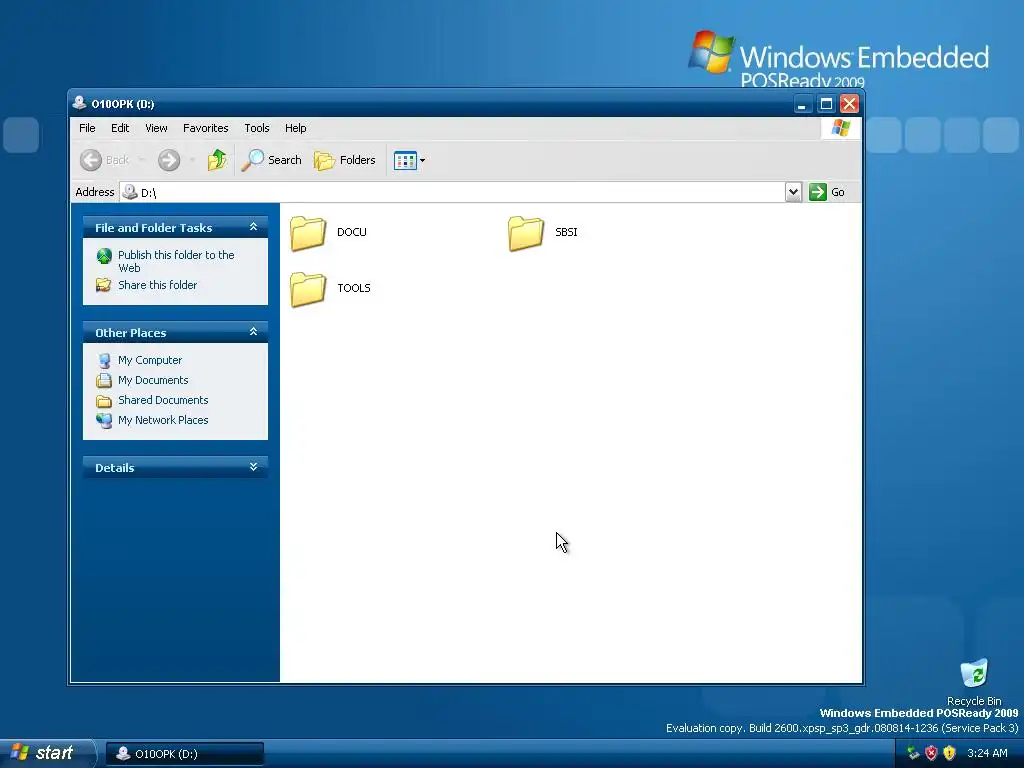1024x768 pixels.
Task: Open the Back history dropdown arrow
Action: click(141, 160)
